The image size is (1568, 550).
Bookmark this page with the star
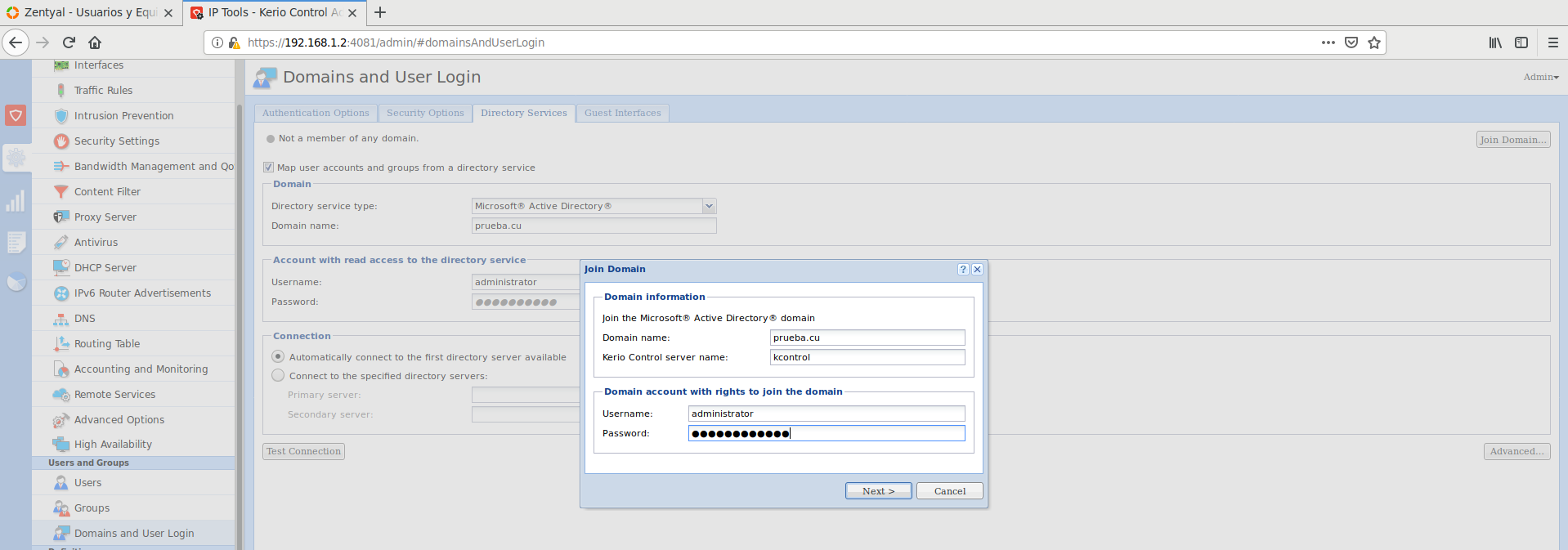pyautogui.click(x=1374, y=42)
